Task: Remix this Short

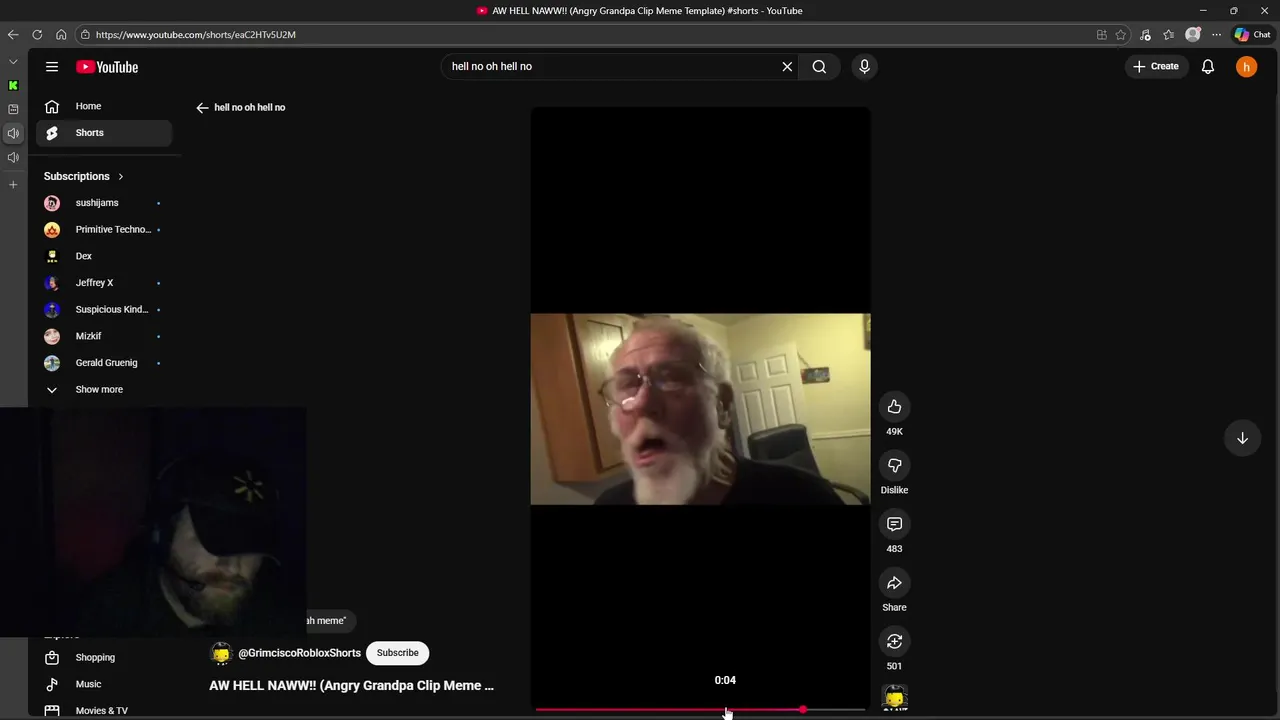Action: [894, 642]
